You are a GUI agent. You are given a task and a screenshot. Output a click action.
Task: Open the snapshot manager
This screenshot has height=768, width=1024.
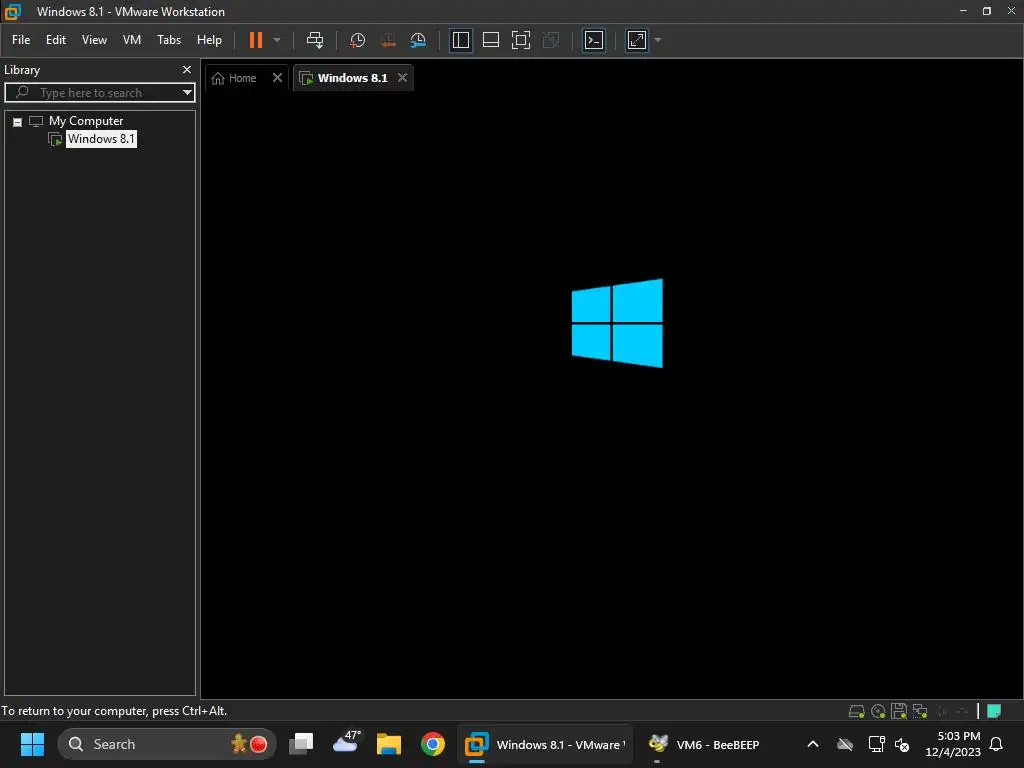pyautogui.click(x=418, y=40)
